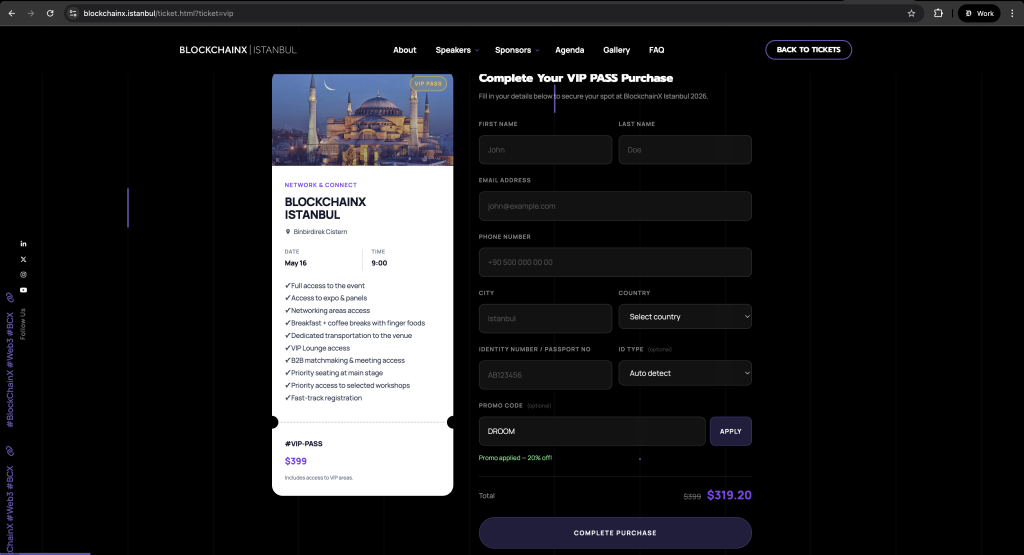The width and height of the screenshot is (1024, 555).
Task: Open LinkedIn icon in Follow Us sidebar
Action: point(24,244)
